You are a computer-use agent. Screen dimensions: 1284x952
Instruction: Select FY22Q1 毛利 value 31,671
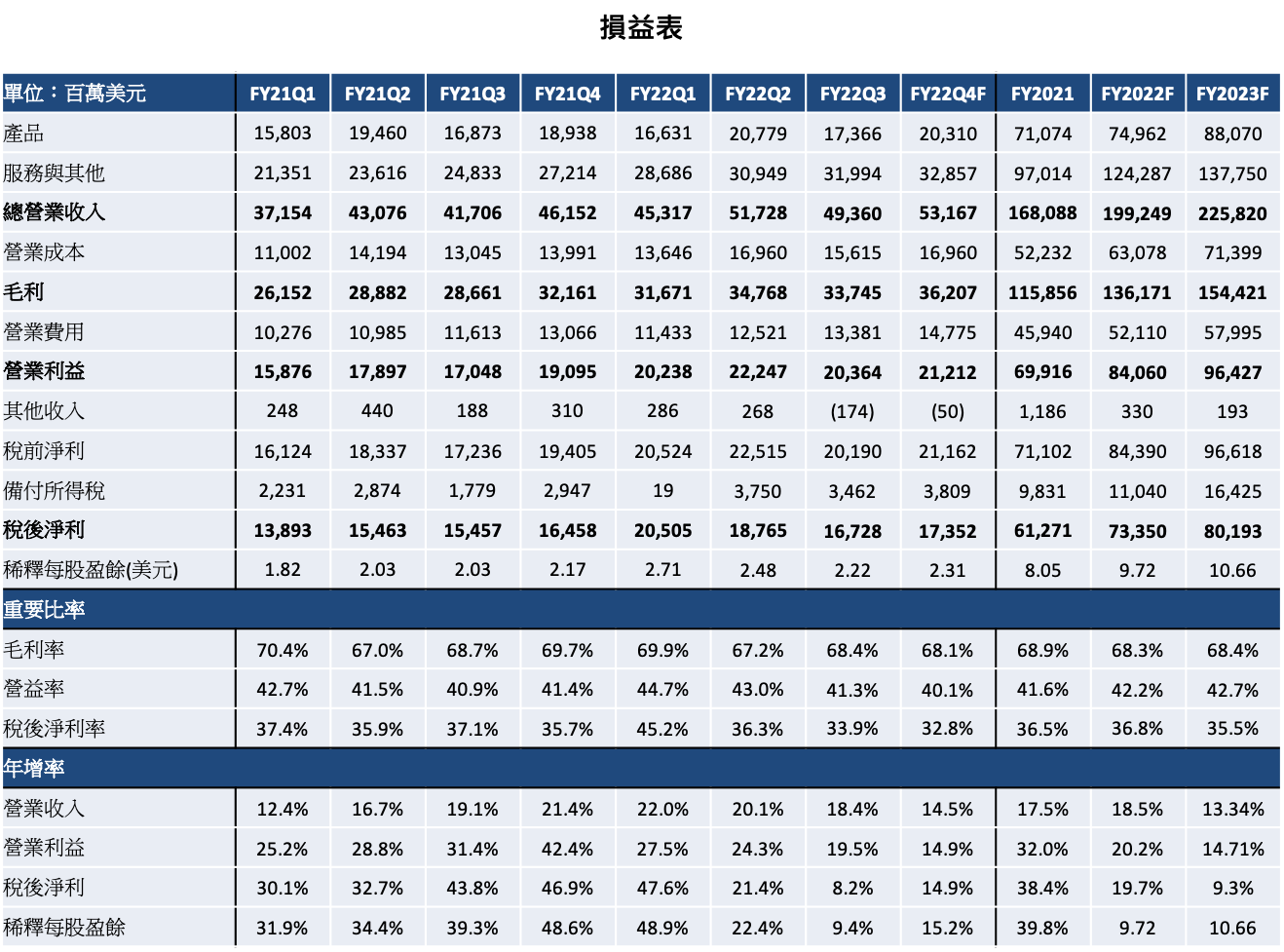(662, 292)
